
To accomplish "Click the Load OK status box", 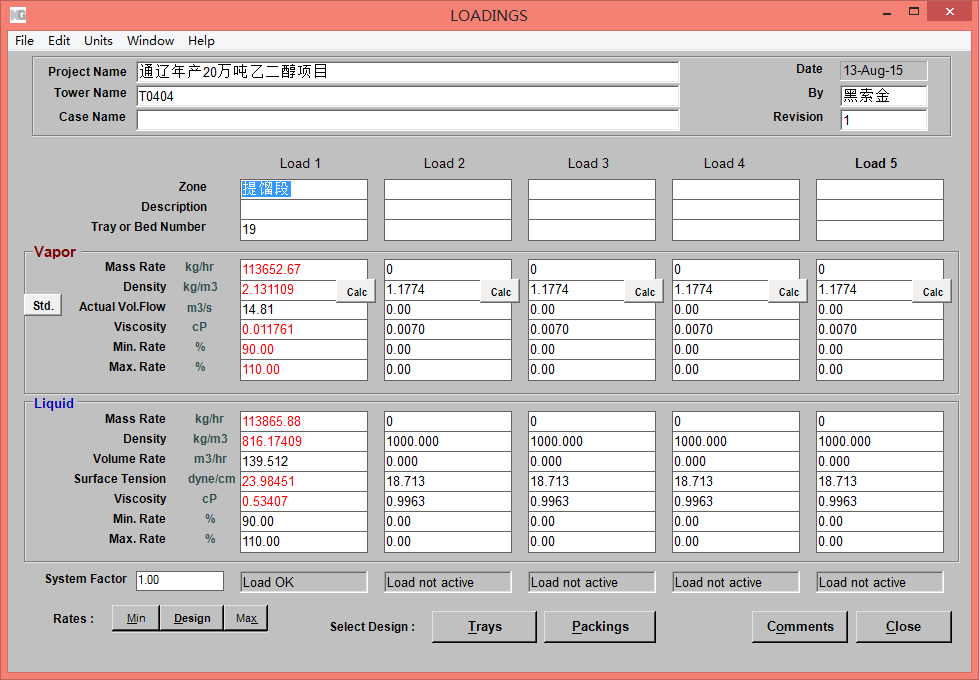I will pos(304,582).
